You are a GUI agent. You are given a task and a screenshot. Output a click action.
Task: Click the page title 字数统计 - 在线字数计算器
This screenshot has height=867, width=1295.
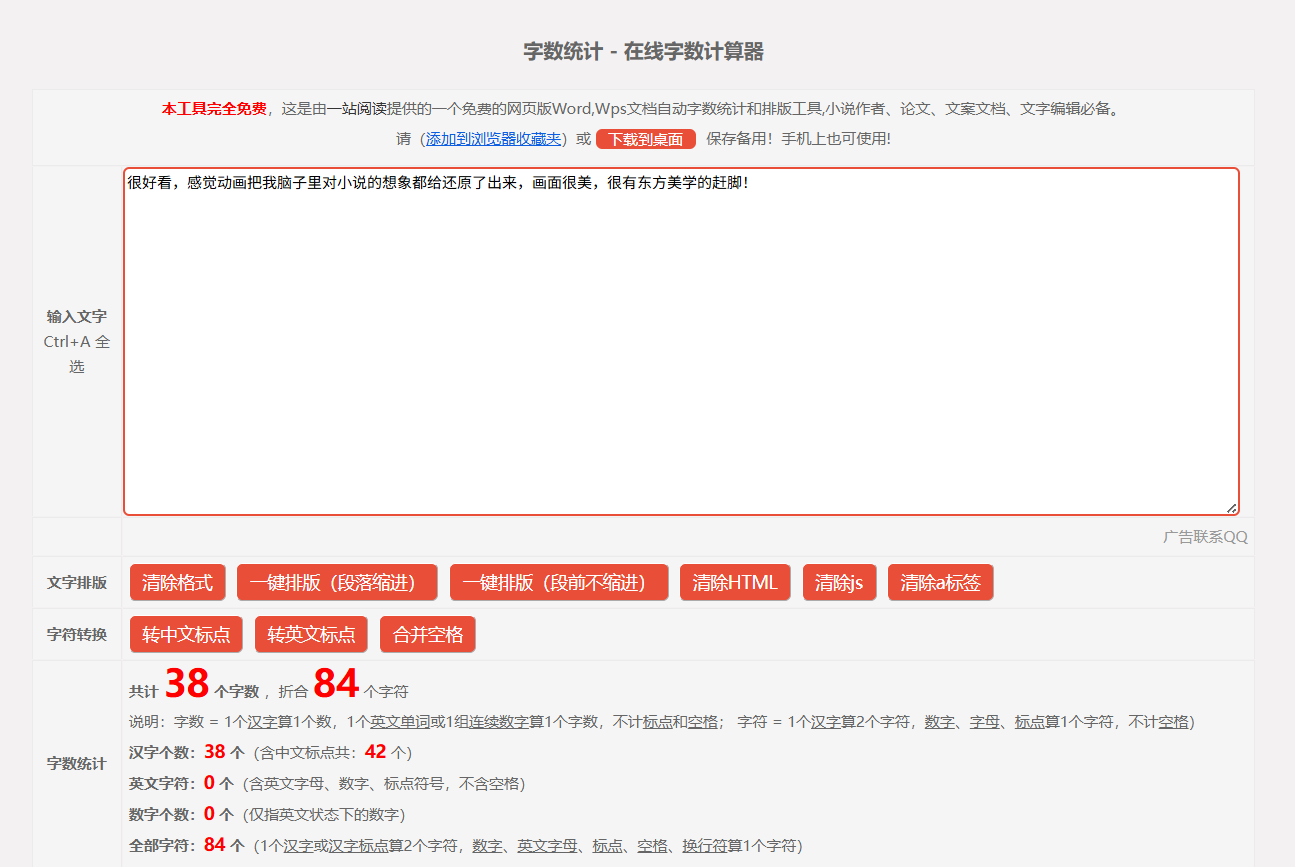pyautogui.click(x=643, y=52)
